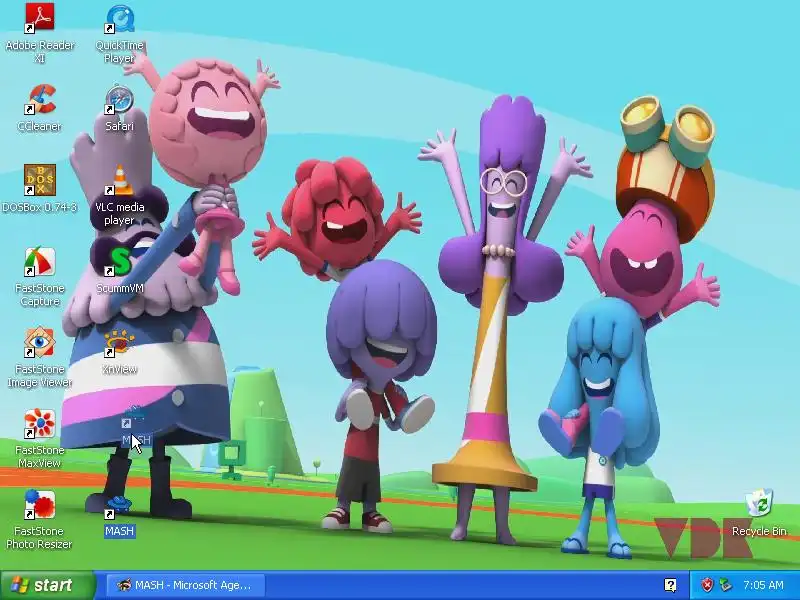Select the highlighted MASH shortcut near the taskbar
Screen dimensions: 800x600
tap(119, 515)
